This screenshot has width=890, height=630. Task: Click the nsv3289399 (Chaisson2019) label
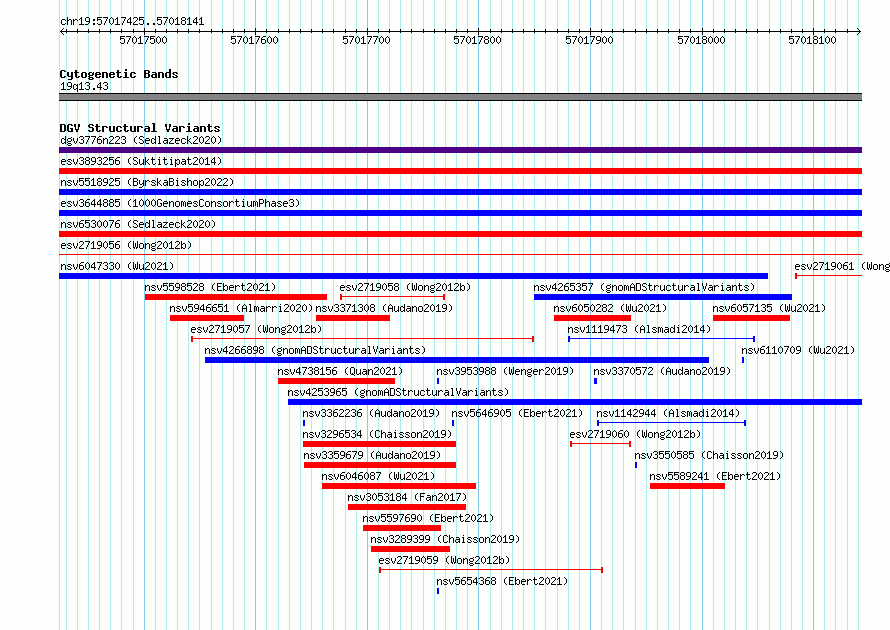(x=445, y=539)
